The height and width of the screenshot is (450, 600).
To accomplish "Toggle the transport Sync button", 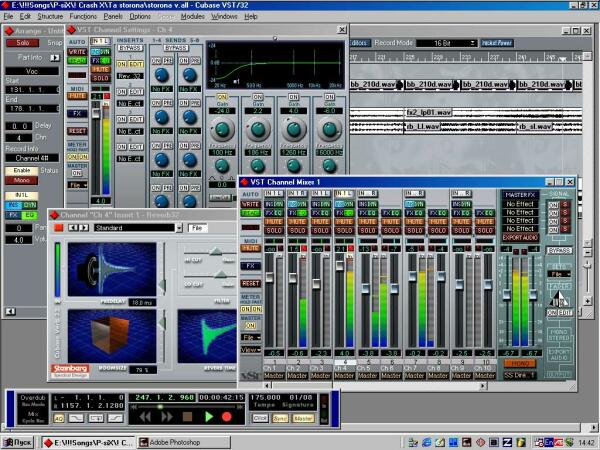I will coord(280,419).
